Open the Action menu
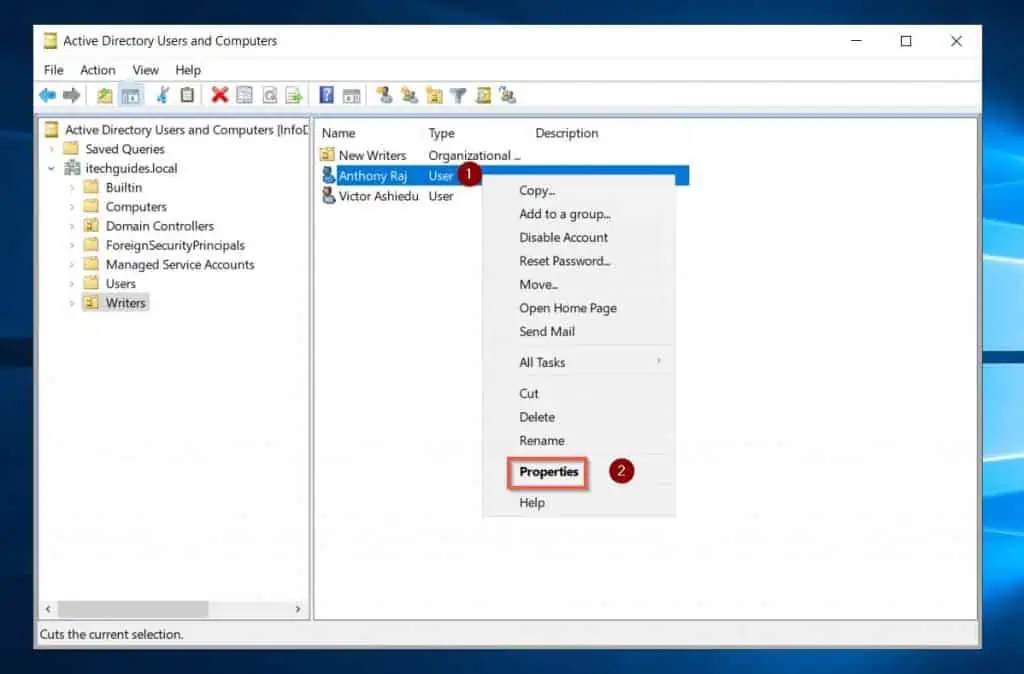This screenshot has width=1024, height=674. [97, 70]
